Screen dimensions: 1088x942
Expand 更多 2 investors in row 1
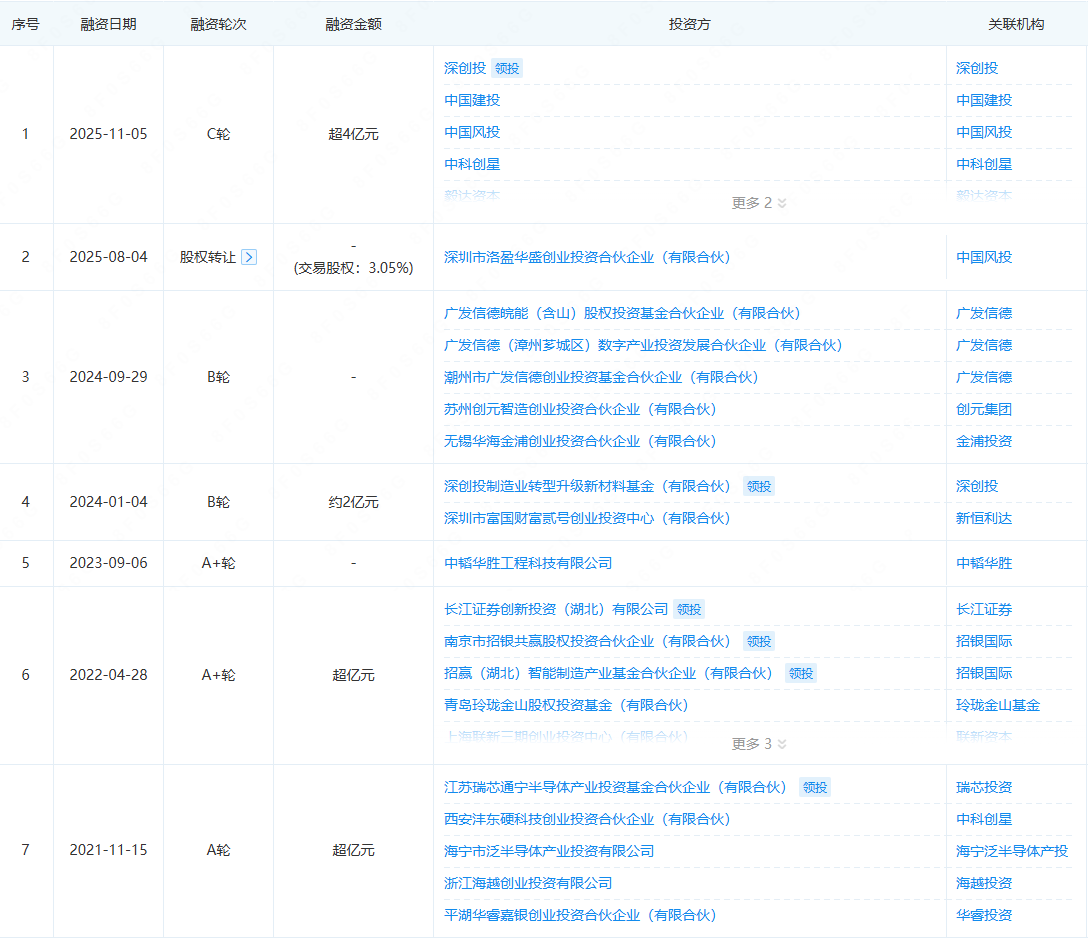(x=759, y=203)
